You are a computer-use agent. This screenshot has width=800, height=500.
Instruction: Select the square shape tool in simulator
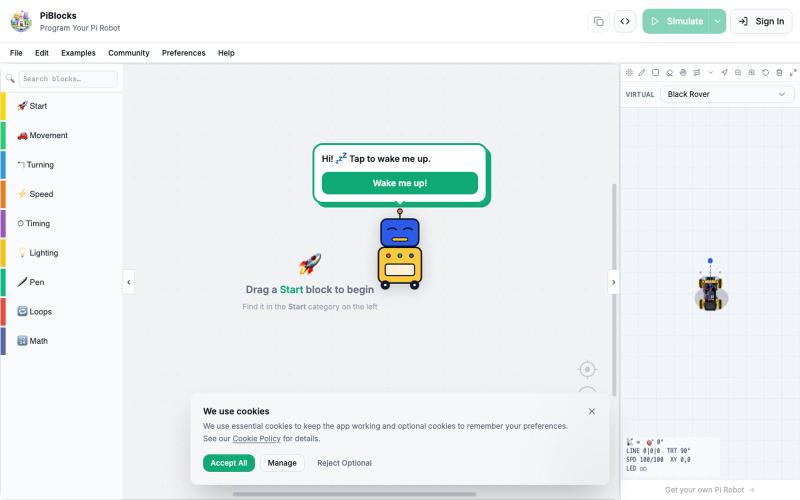pyautogui.click(x=656, y=72)
